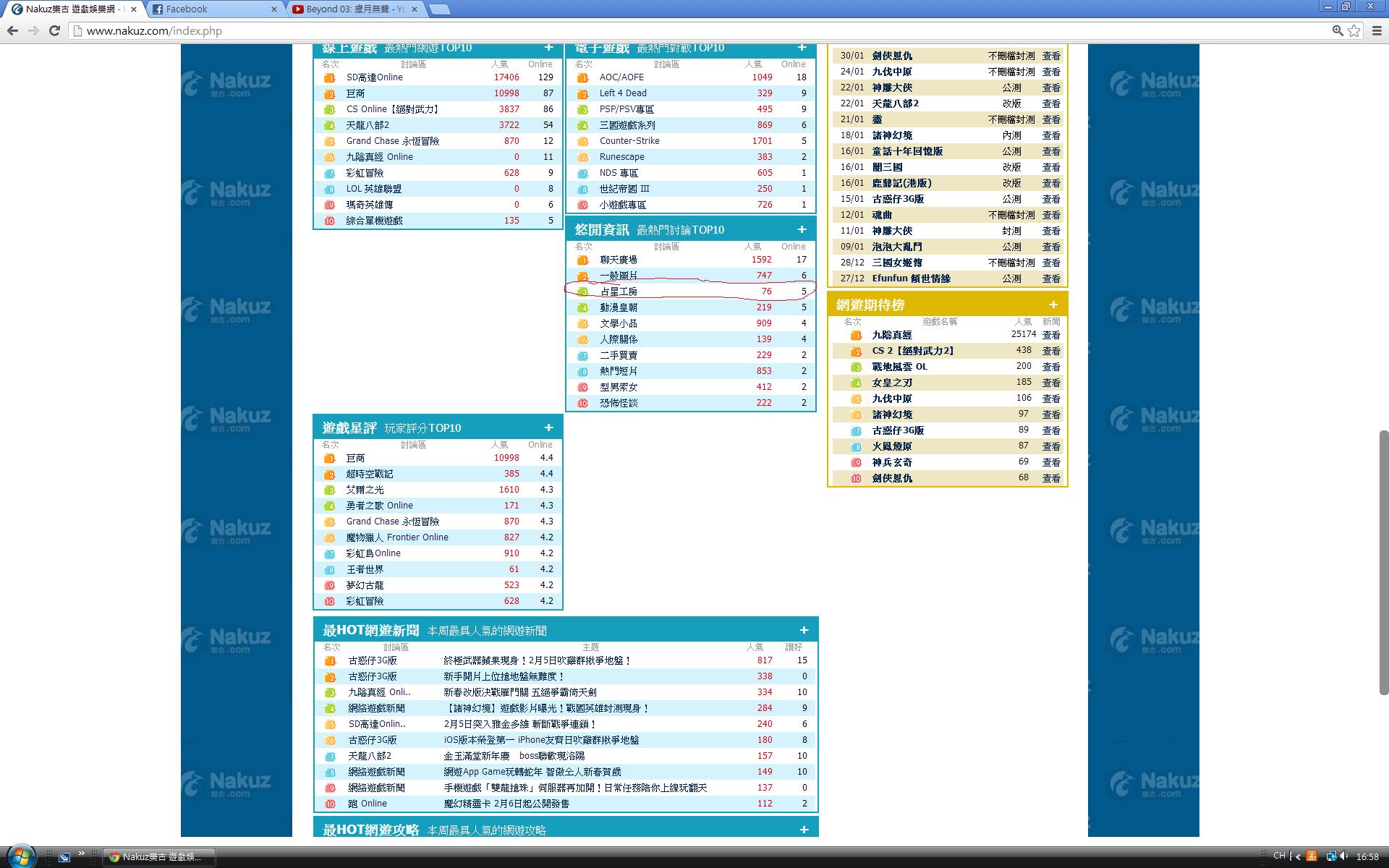
Task: Open the Runescape forum link
Action: click(621, 157)
